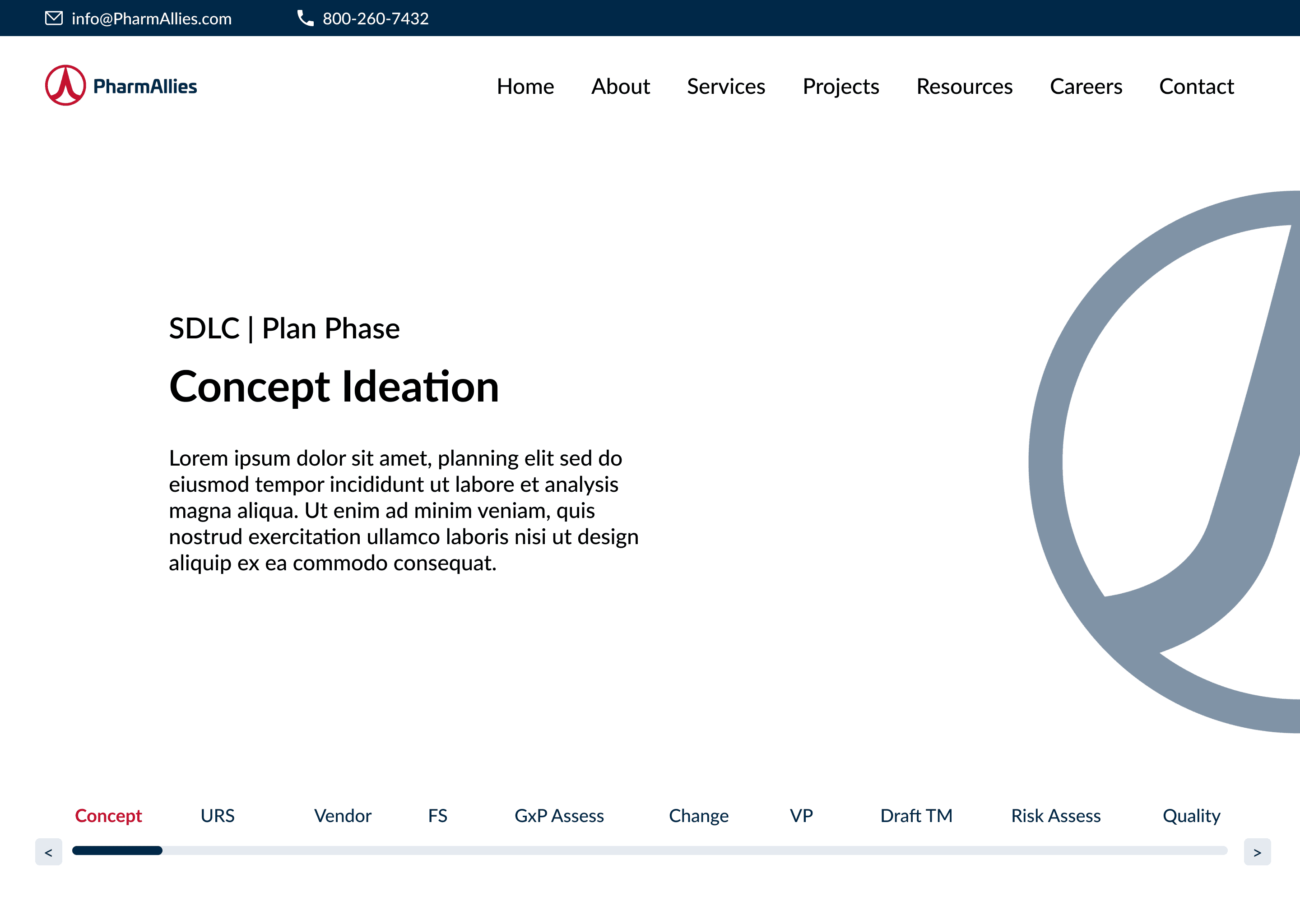Open the info@PharmAllies.com email link
Image resolution: width=1300 pixels, height=924 pixels.
[x=151, y=19]
